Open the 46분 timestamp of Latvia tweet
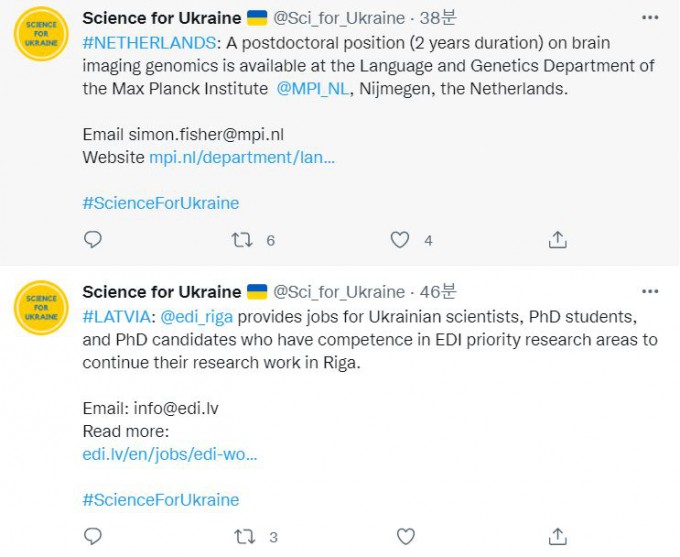 (437, 292)
